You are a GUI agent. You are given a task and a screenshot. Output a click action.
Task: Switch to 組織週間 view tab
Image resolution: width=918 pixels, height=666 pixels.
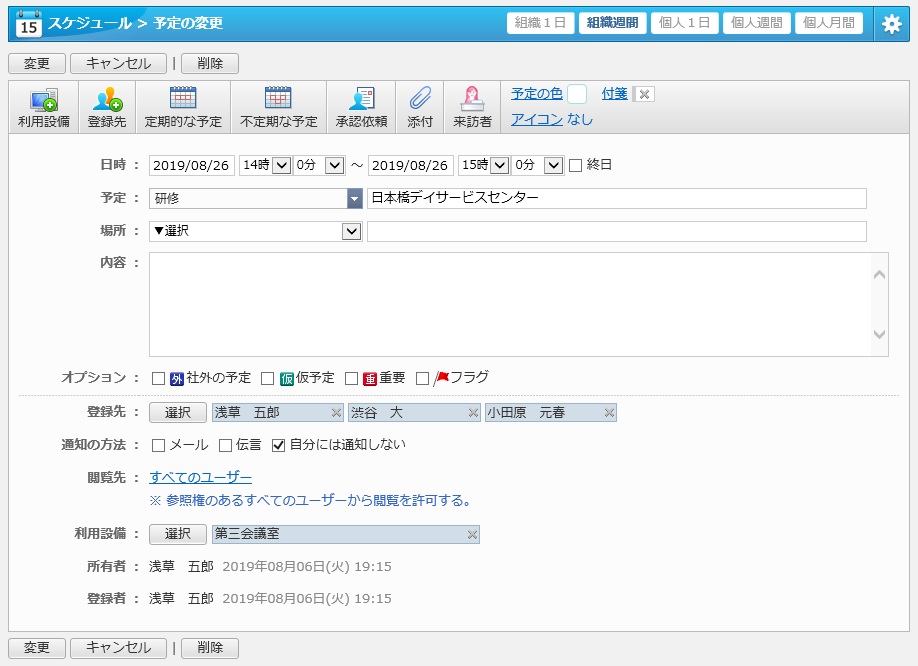[x=612, y=23]
